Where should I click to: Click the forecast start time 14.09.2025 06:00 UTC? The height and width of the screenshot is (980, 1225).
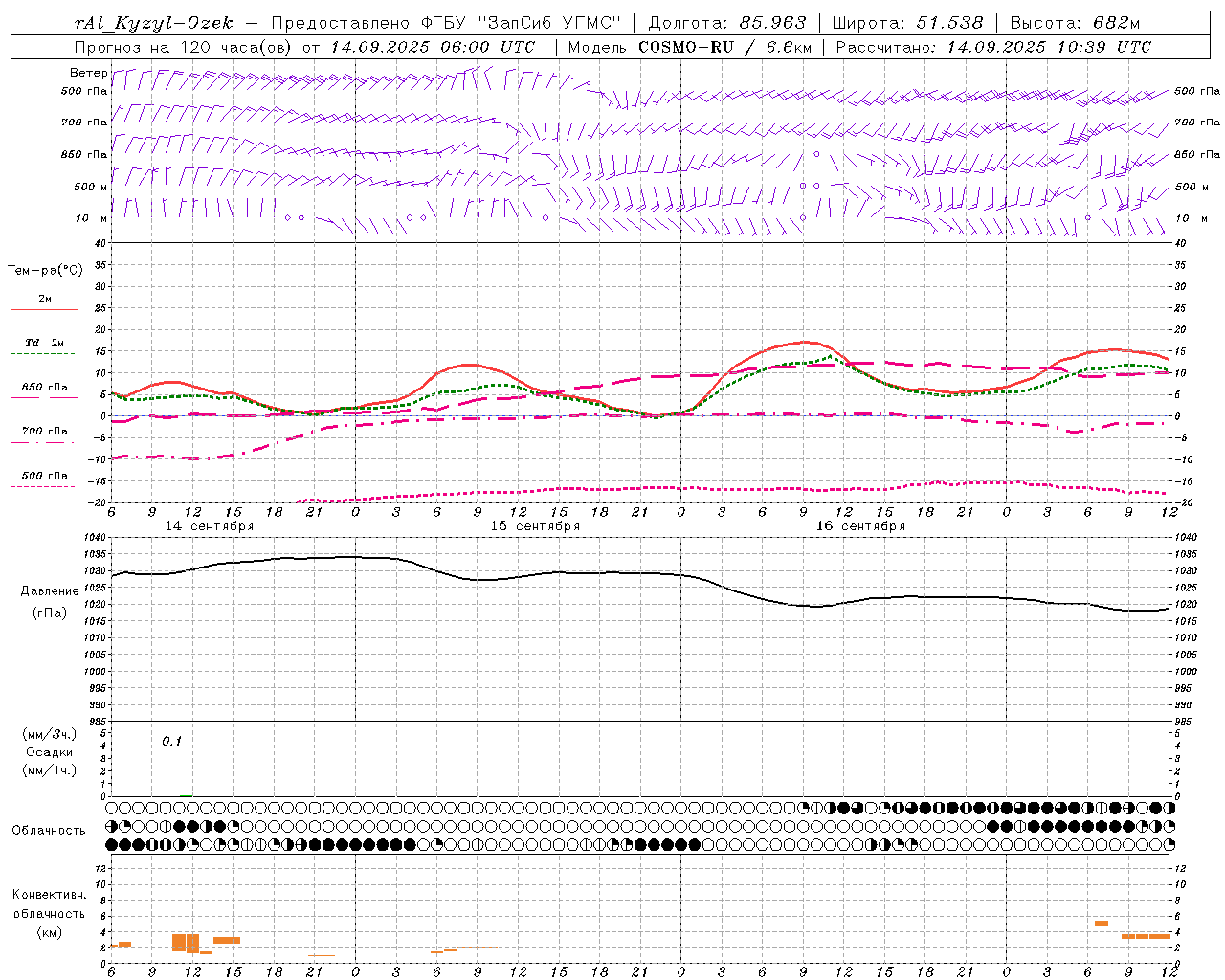pyautogui.click(x=433, y=47)
